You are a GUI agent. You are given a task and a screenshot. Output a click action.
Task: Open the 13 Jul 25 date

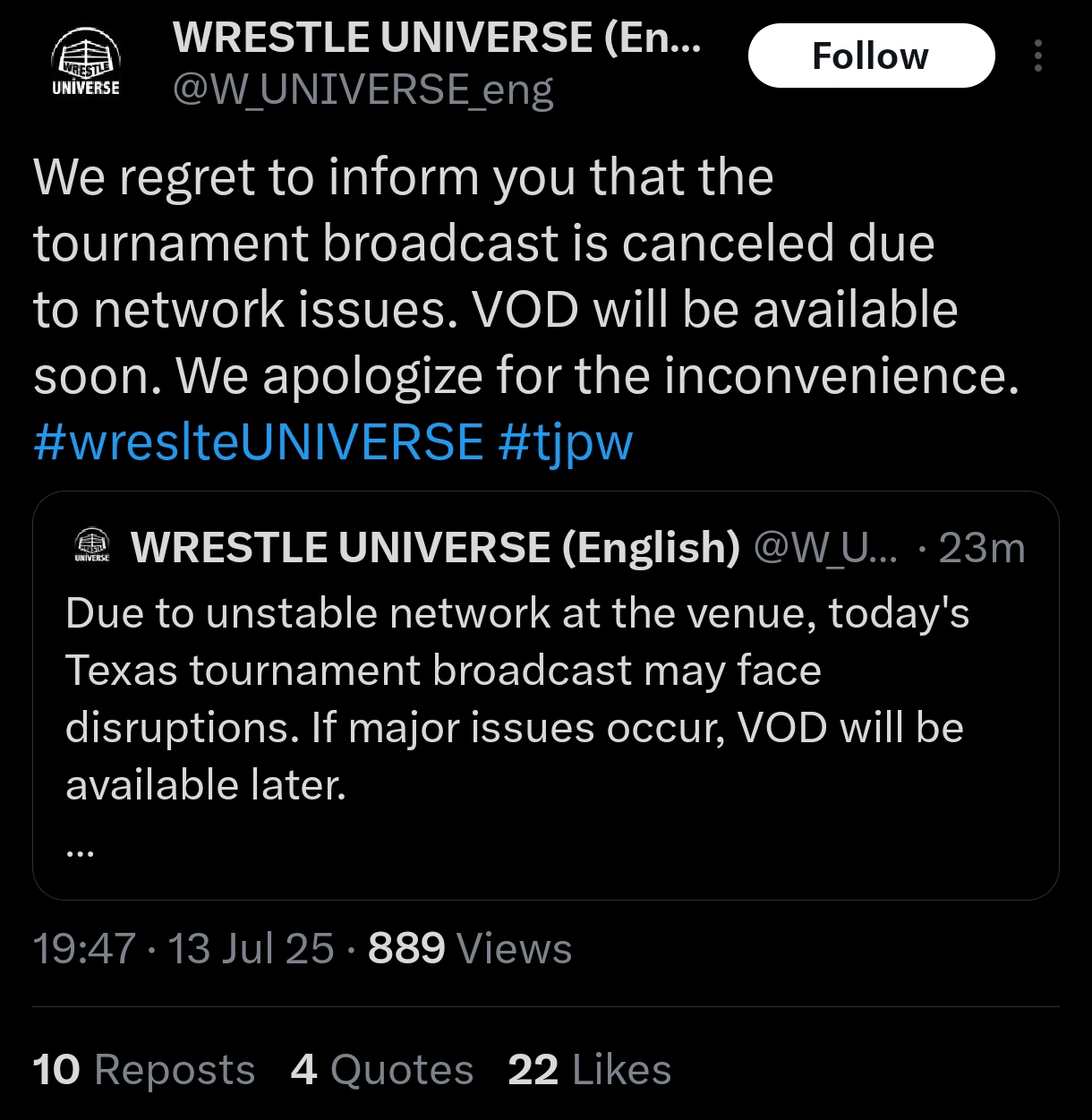coord(251,949)
